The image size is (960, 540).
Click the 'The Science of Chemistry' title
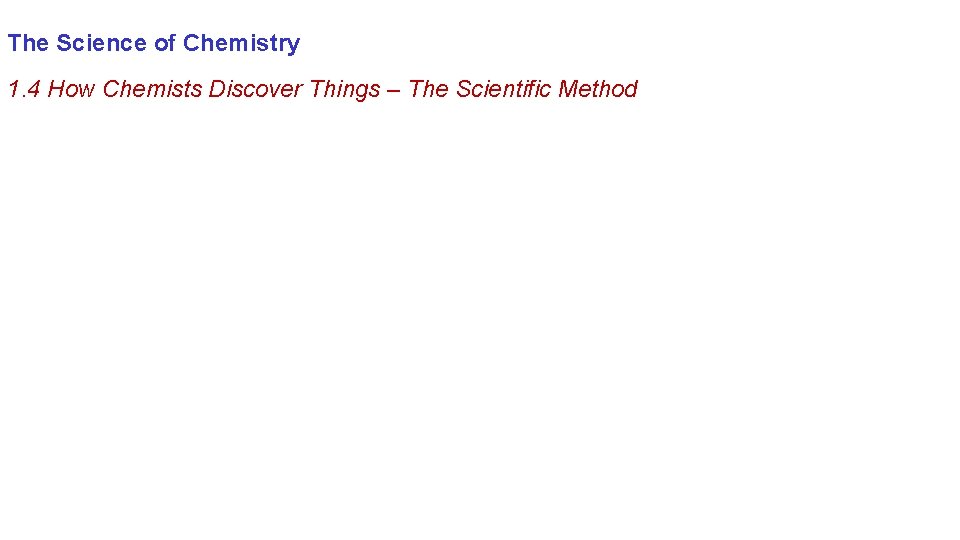(153, 44)
